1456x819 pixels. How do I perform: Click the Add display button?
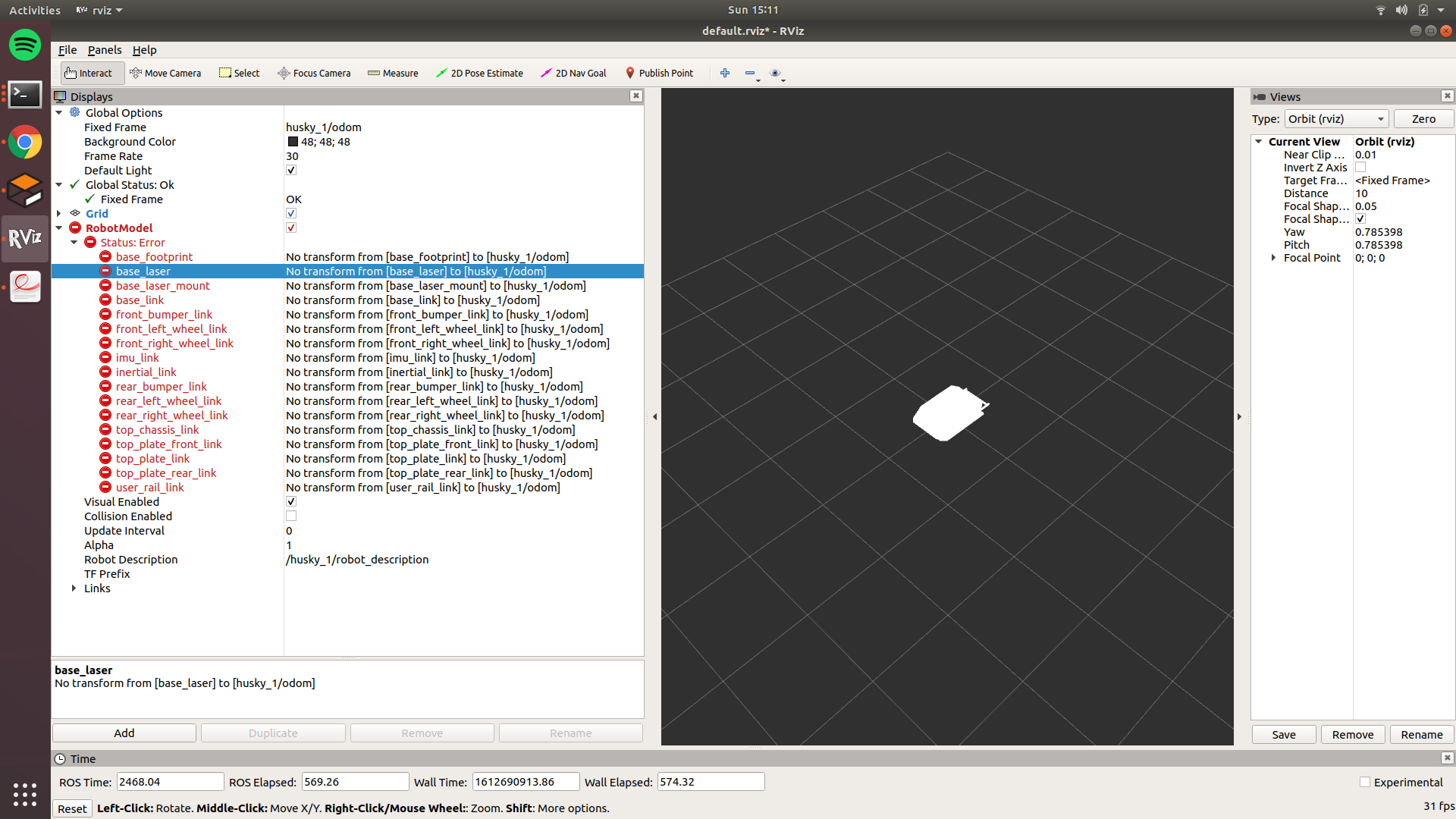(x=124, y=733)
